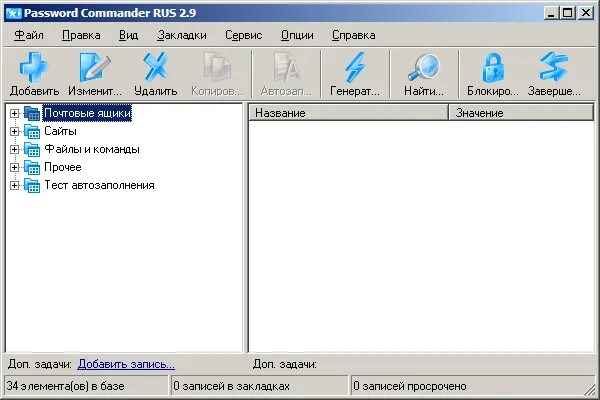Click the Изменить edit pencil icon
Viewport: 600px width, 400px height.
click(95, 67)
